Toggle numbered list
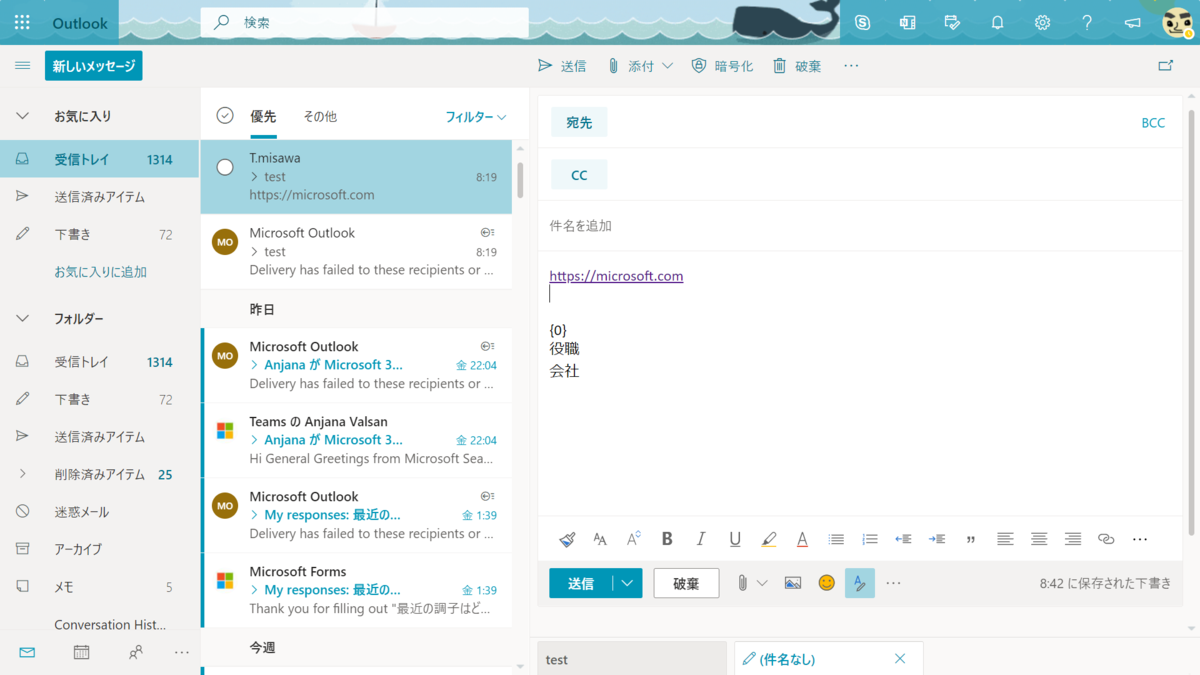This screenshot has width=1200, height=675. (870, 539)
